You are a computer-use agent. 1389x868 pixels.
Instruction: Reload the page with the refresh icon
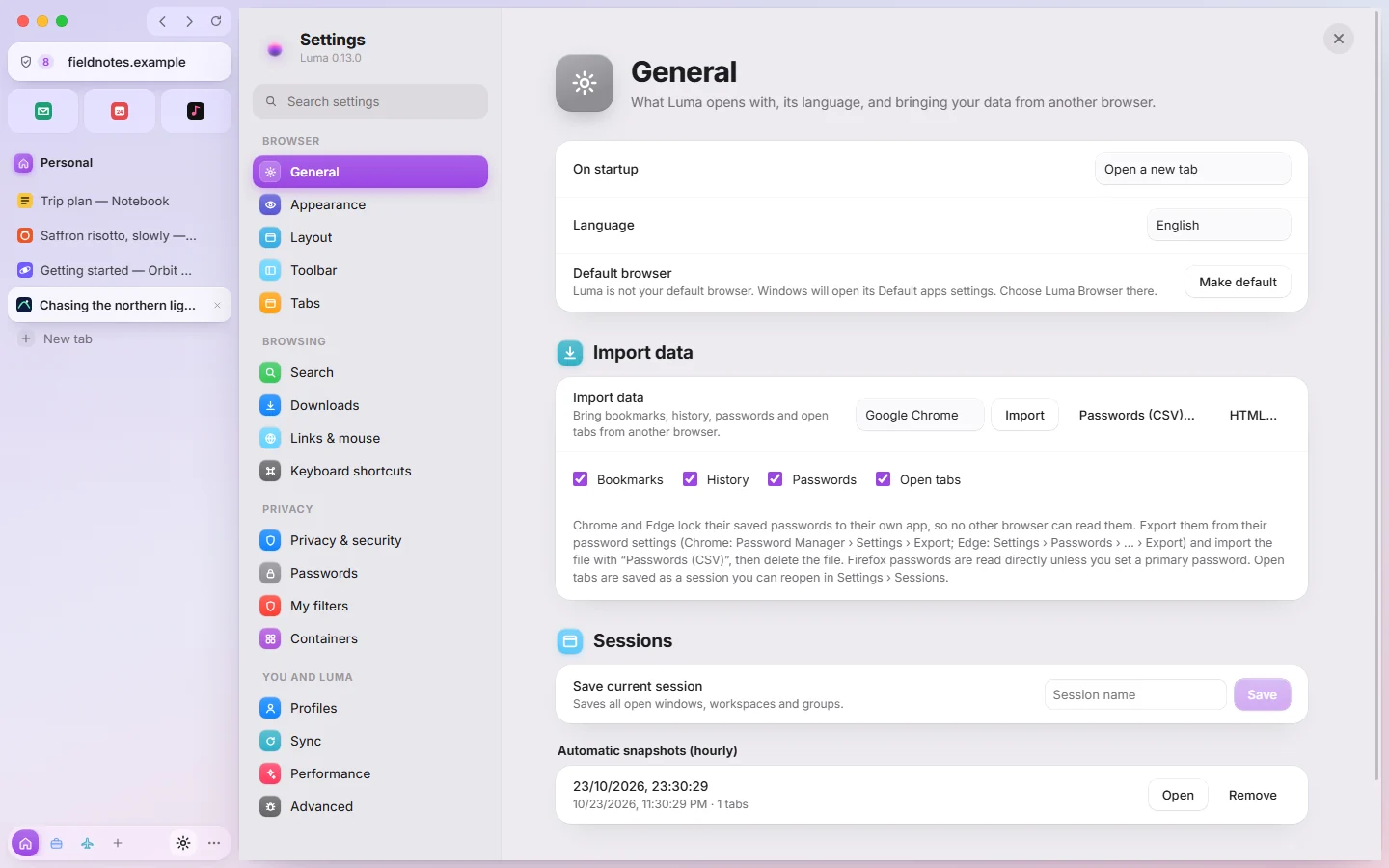(x=216, y=21)
